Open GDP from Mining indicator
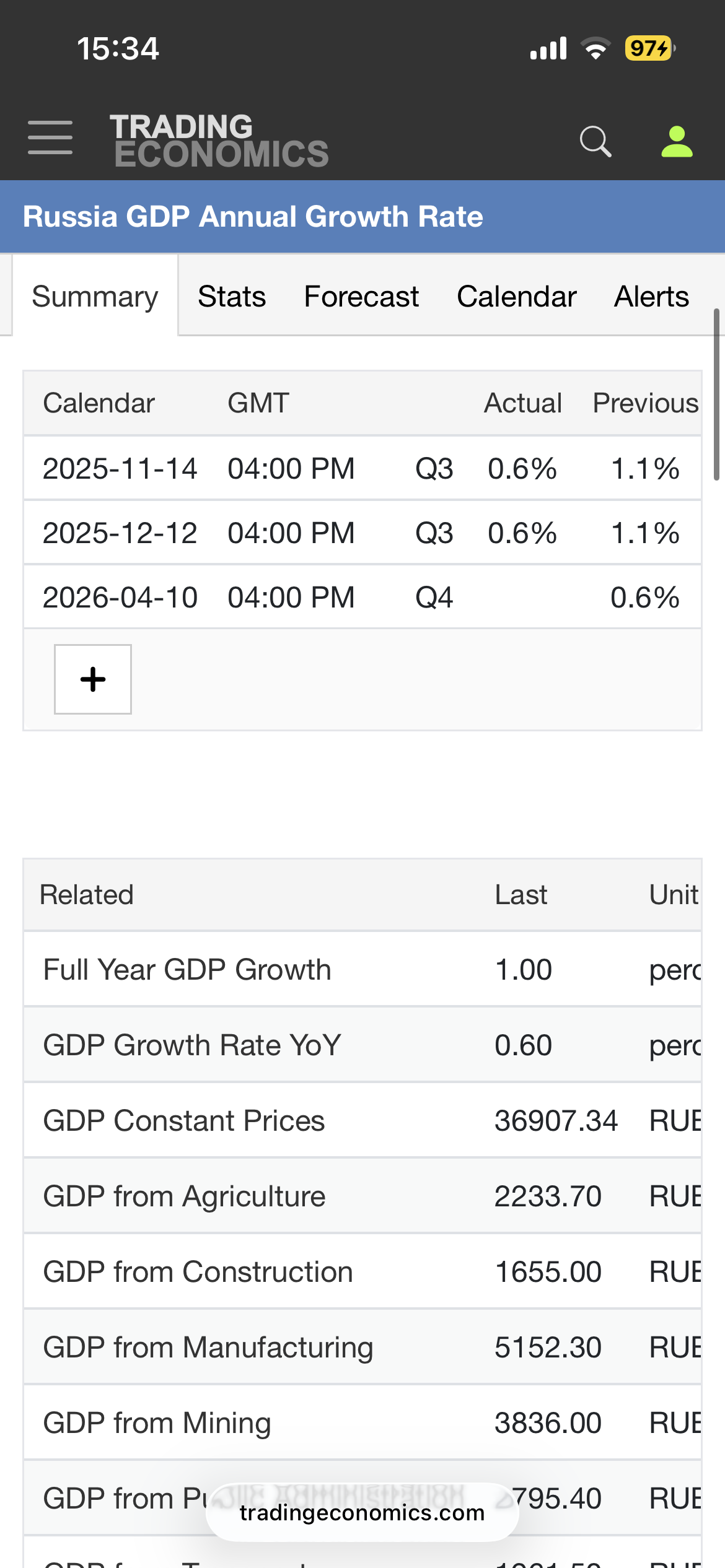Image resolution: width=725 pixels, height=1568 pixels. 157,1423
